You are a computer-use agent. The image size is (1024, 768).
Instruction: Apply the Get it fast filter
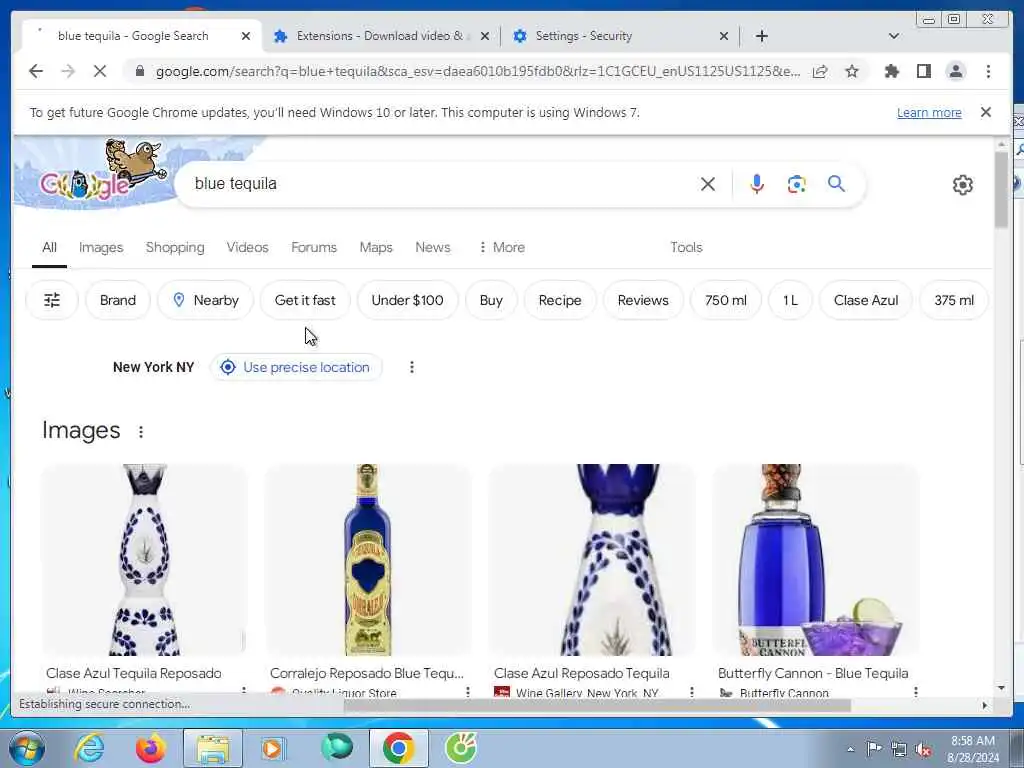pyautogui.click(x=305, y=300)
